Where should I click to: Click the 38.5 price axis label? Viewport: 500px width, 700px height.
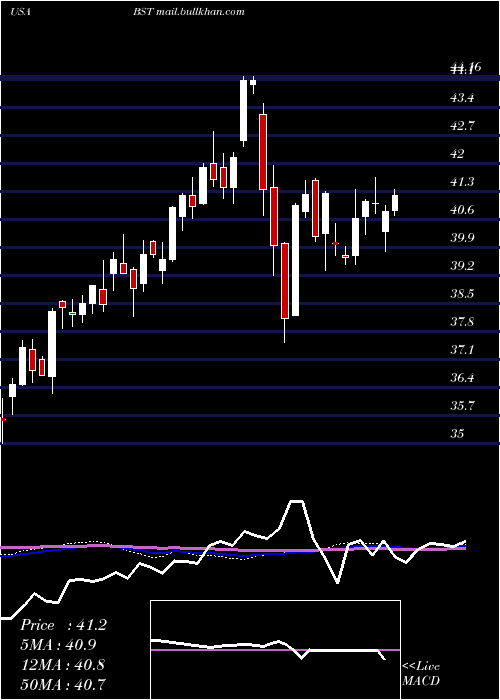tap(462, 294)
